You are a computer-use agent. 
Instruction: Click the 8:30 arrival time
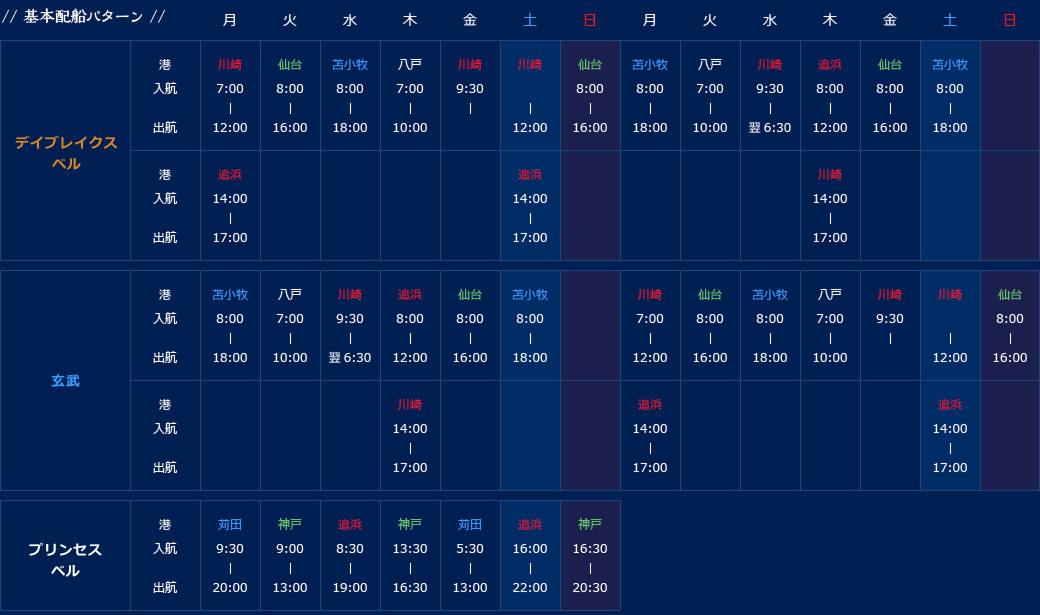(x=350, y=549)
